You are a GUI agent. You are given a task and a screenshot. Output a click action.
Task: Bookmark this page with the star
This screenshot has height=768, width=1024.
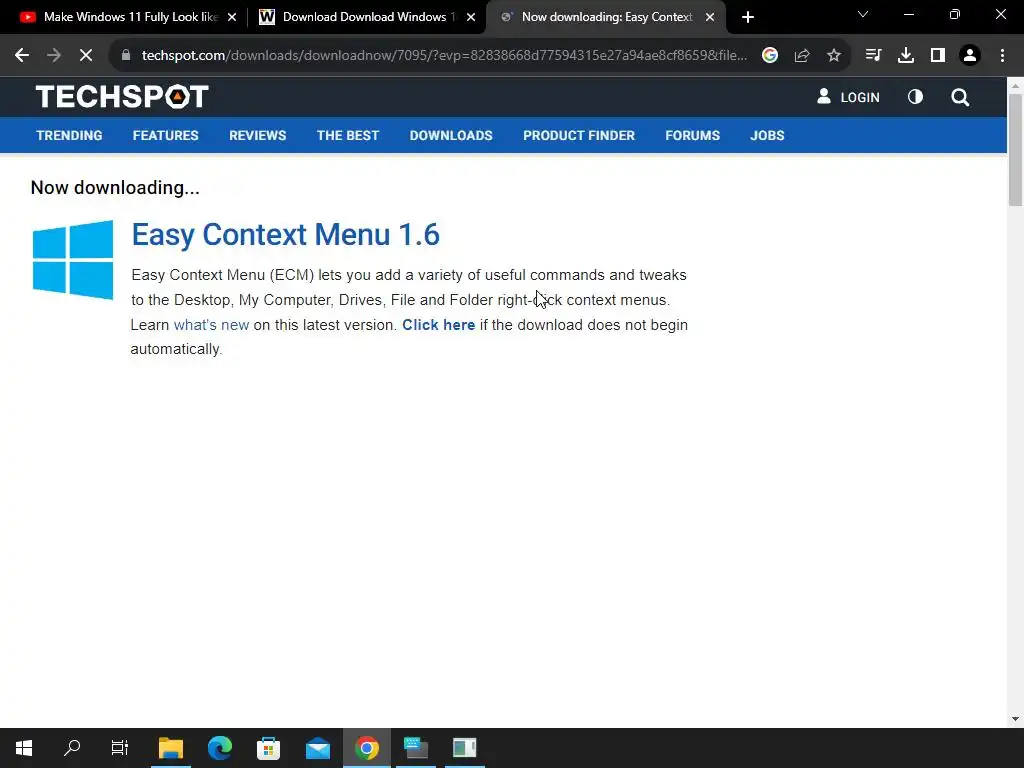pyautogui.click(x=834, y=56)
